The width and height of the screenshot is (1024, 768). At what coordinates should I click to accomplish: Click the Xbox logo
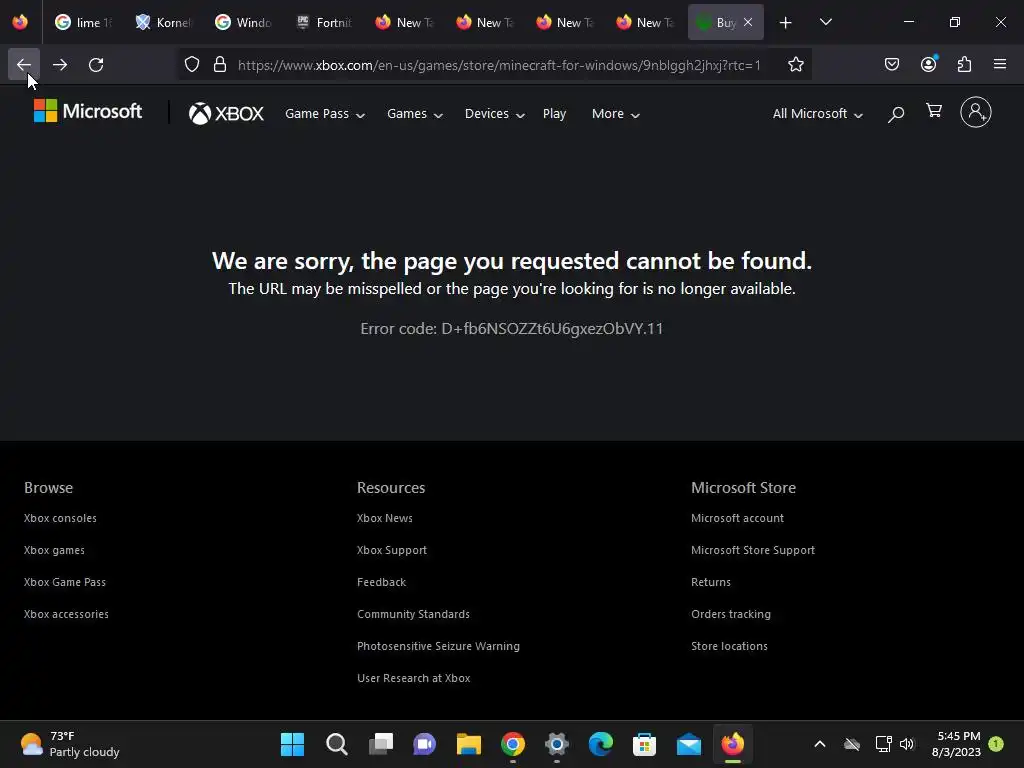pyautogui.click(x=226, y=114)
